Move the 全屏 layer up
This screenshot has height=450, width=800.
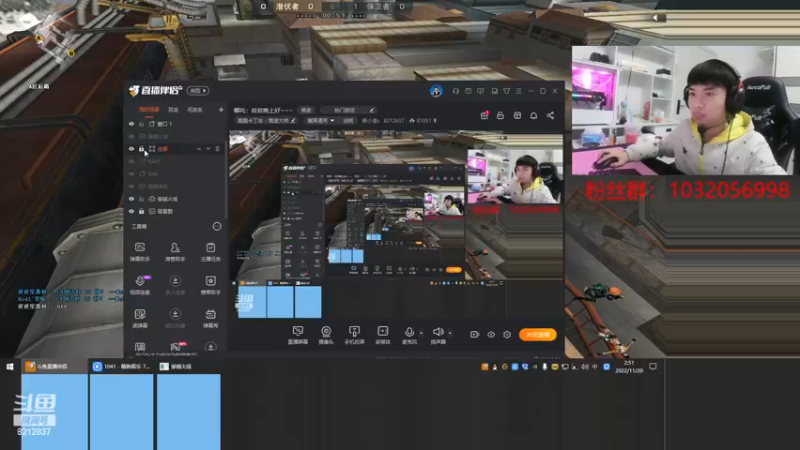pyautogui.click(x=199, y=149)
